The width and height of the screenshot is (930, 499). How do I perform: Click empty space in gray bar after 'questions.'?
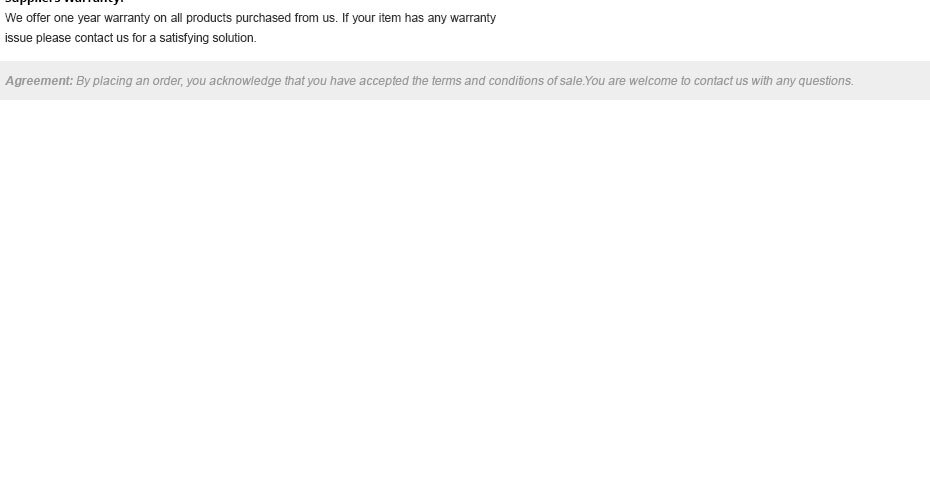click(x=891, y=81)
